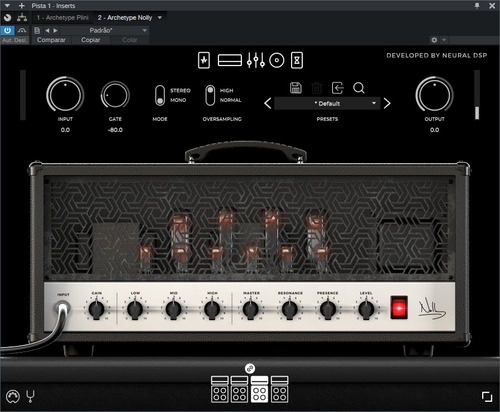Open the insert routing icon
The height and width of the screenshot is (412, 500).
point(22,17)
